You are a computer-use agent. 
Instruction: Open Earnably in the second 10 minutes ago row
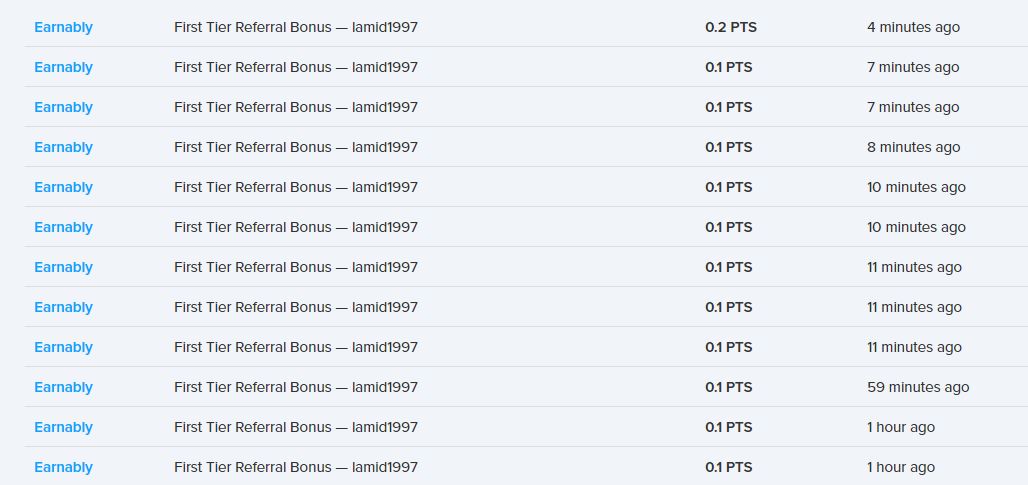pyautogui.click(x=63, y=227)
